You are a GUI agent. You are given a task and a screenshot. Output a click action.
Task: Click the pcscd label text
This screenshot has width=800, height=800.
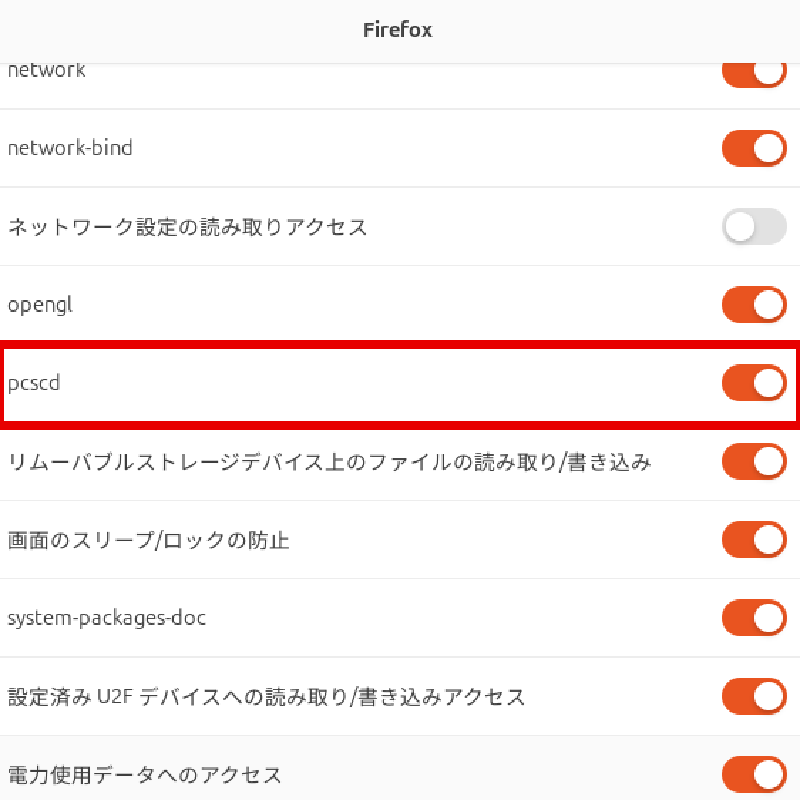(x=34, y=383)
